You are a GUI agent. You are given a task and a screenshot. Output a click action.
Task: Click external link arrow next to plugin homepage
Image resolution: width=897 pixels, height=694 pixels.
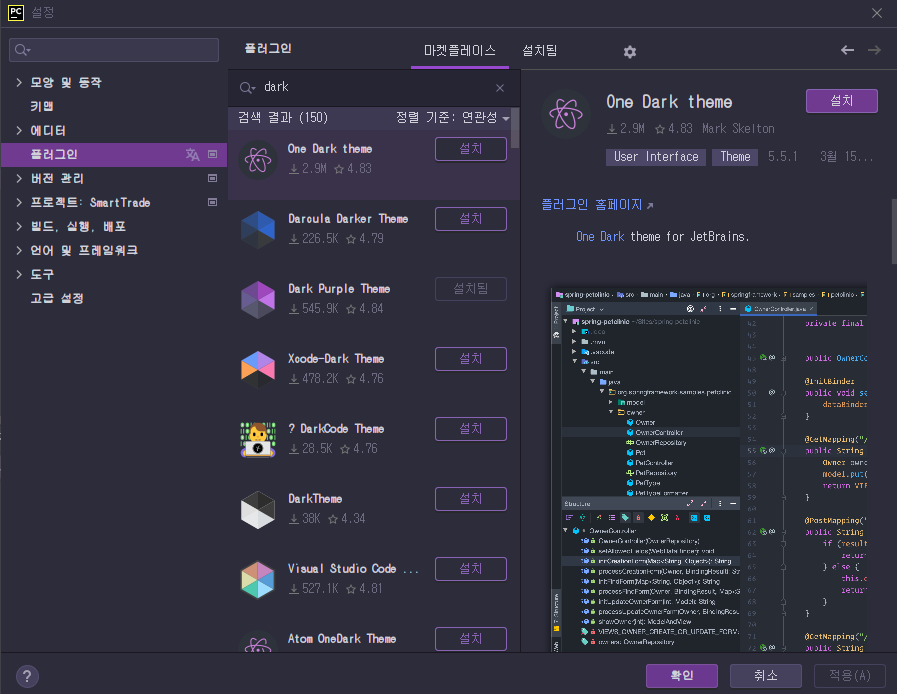coord(650,206)
